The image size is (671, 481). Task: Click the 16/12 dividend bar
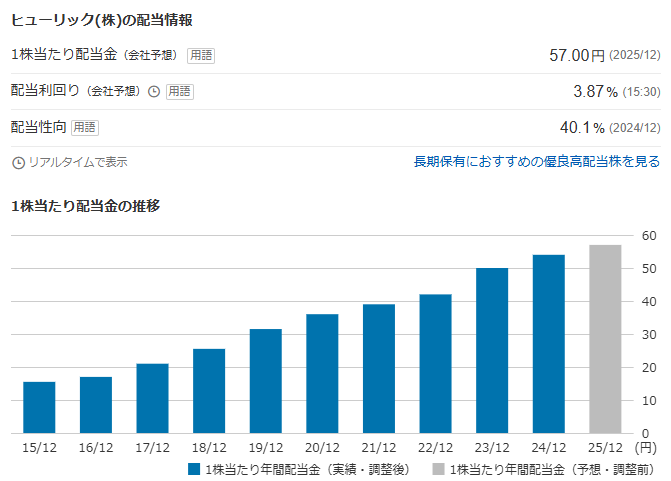(x=96, y=405)
